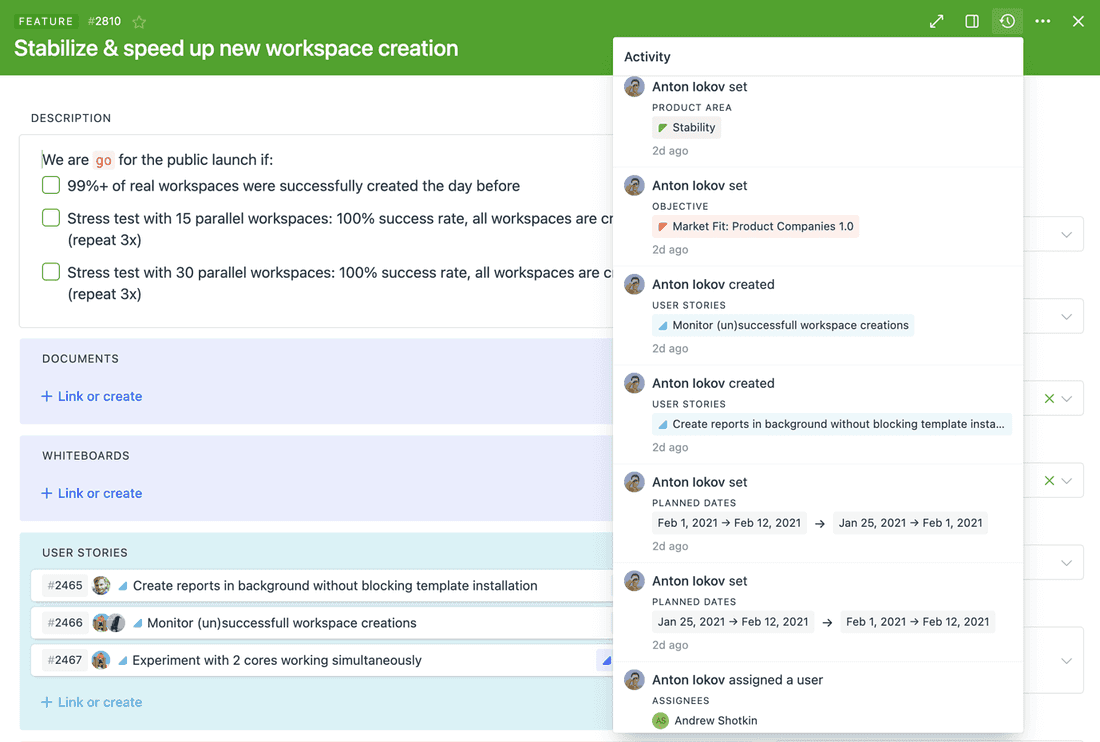
Task: Click the Andrew Shotkin assignee avatar
Action: click(x=660, y=720)
